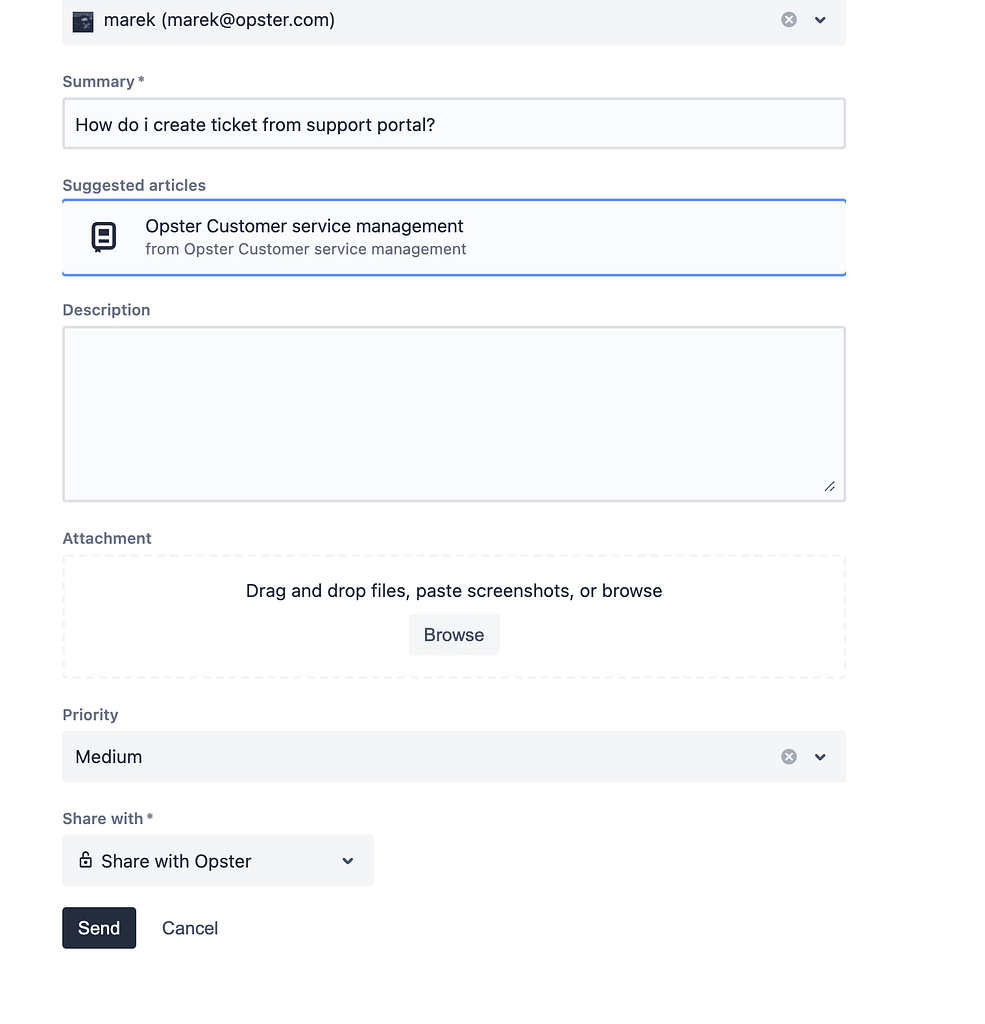Clear the Medium priority value

(789, 757)
